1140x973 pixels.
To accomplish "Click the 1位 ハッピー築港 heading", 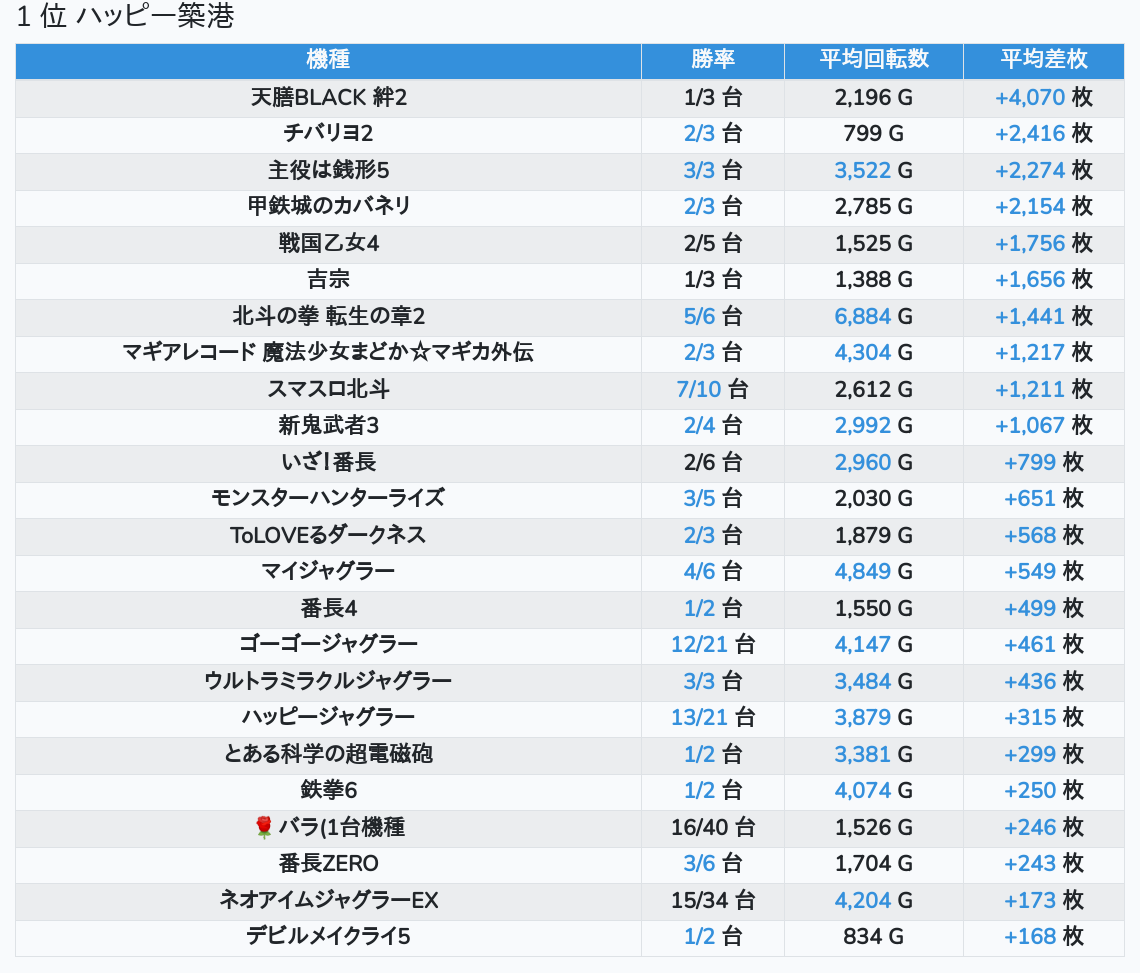I will click(125, 18).
